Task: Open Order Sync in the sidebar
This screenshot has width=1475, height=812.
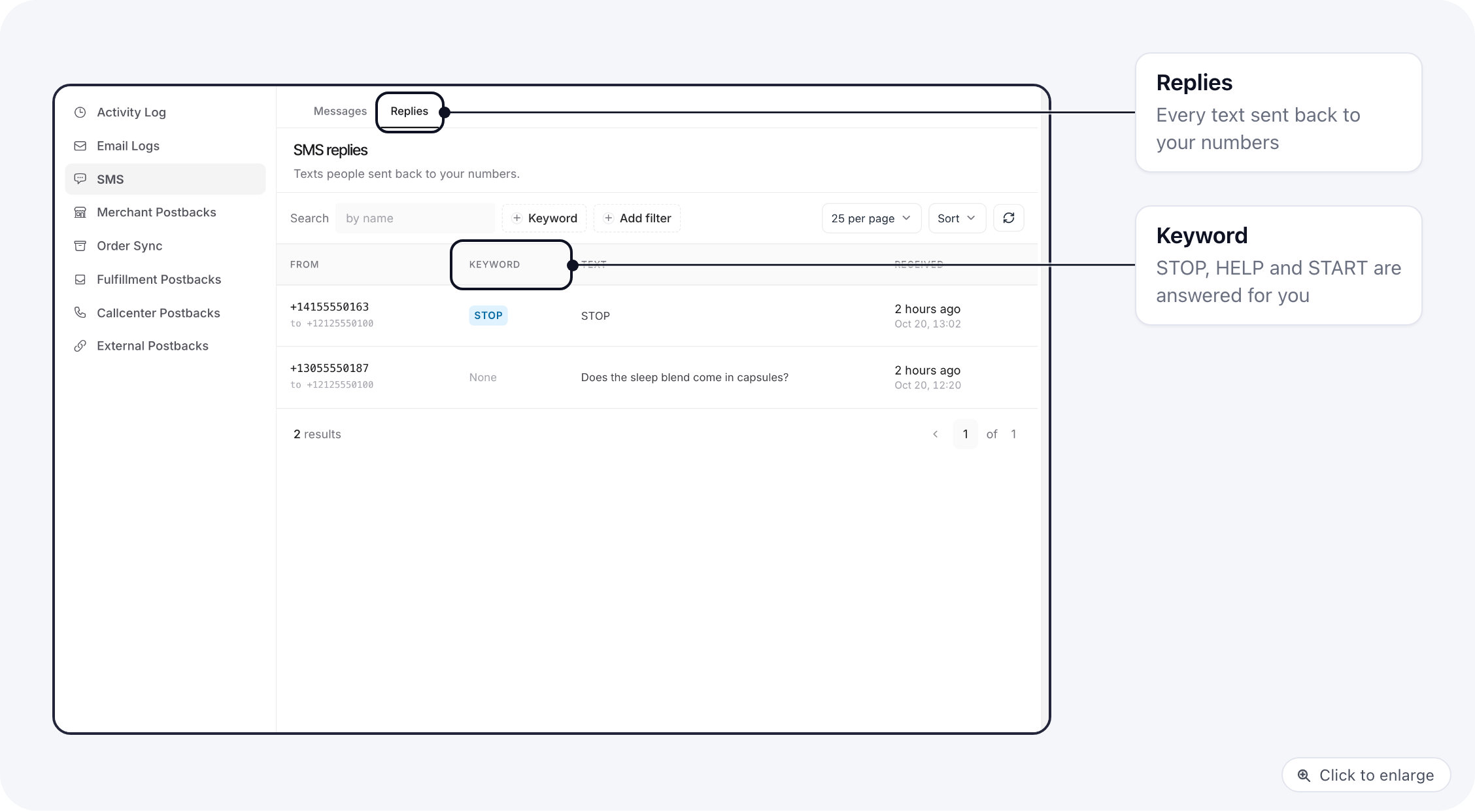Action: tap(165, 246)
